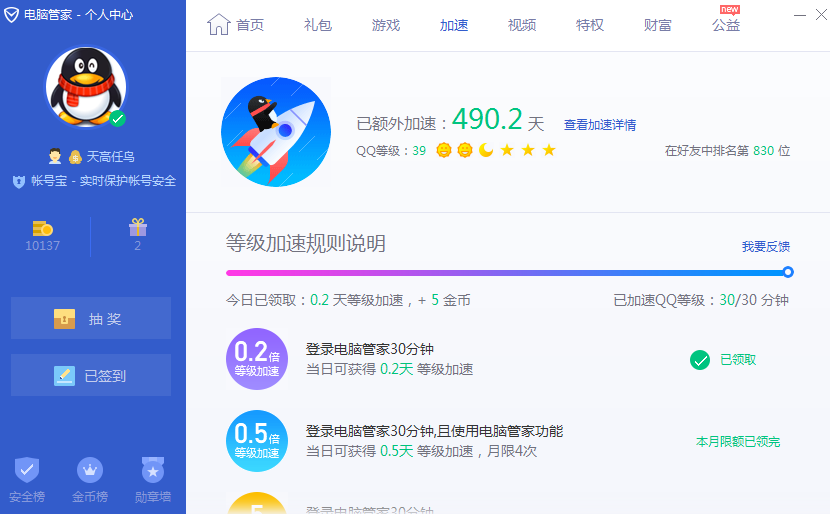Select the 公益 tab
Screen dimensions: 830x514
coord(726,25)
